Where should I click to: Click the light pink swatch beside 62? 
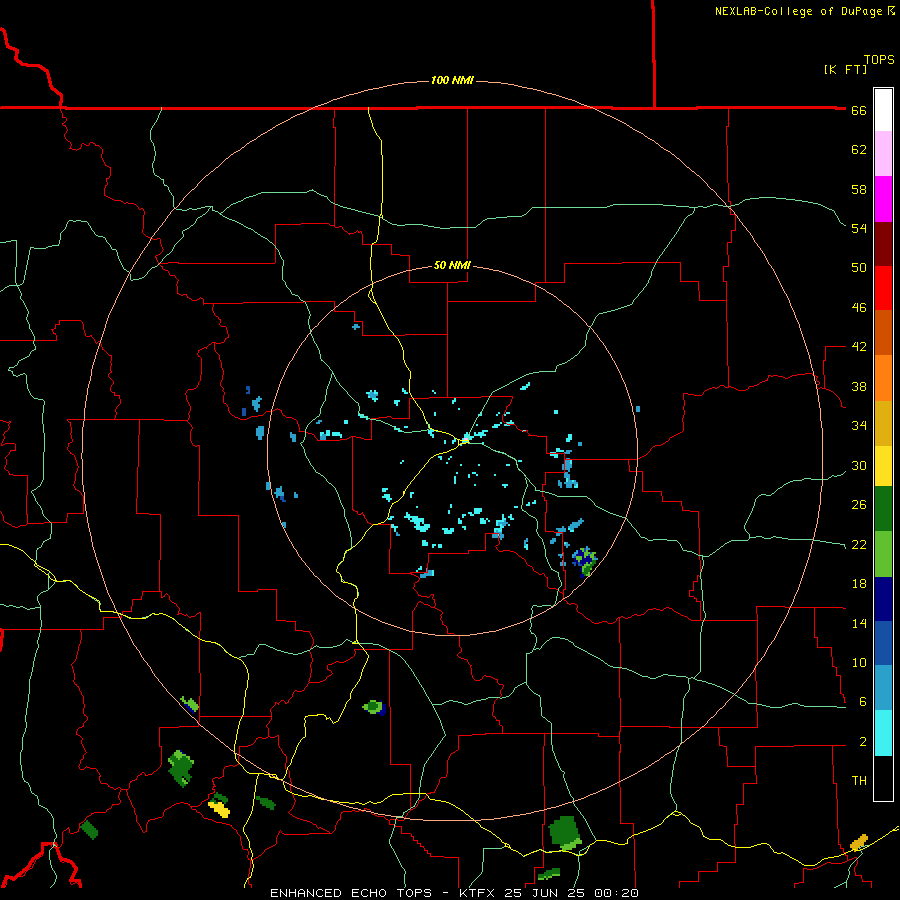coord(883,154)
